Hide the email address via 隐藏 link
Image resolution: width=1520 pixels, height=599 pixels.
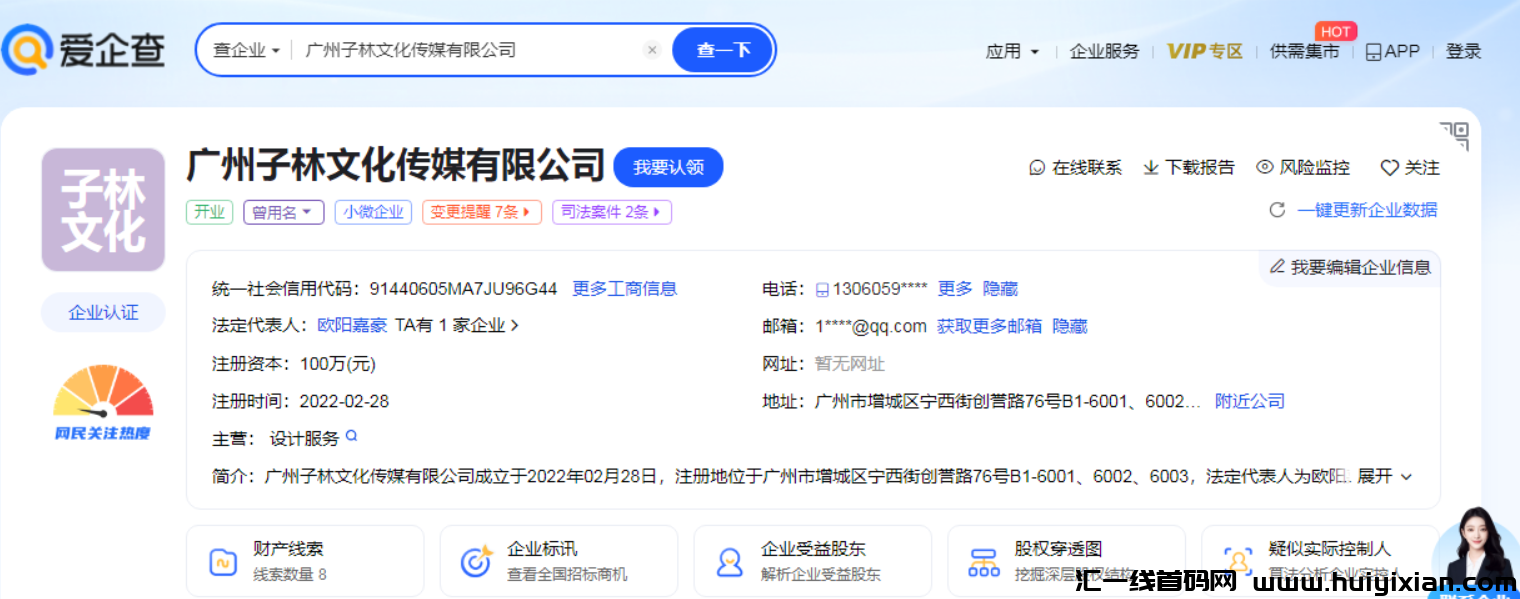(1072, 325)
